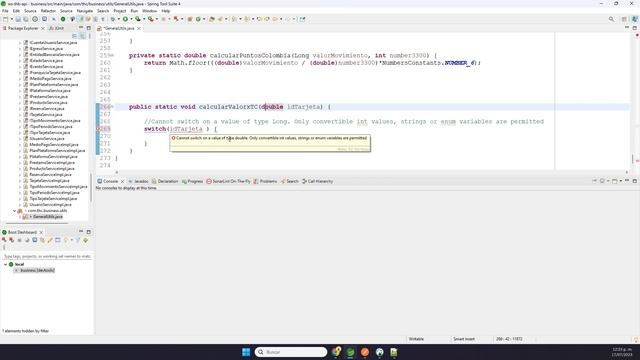This screenshot has height=360, width=640.
Task: Toggle Link with Editor in Package Explorer
Action: [x=82, y=36]
